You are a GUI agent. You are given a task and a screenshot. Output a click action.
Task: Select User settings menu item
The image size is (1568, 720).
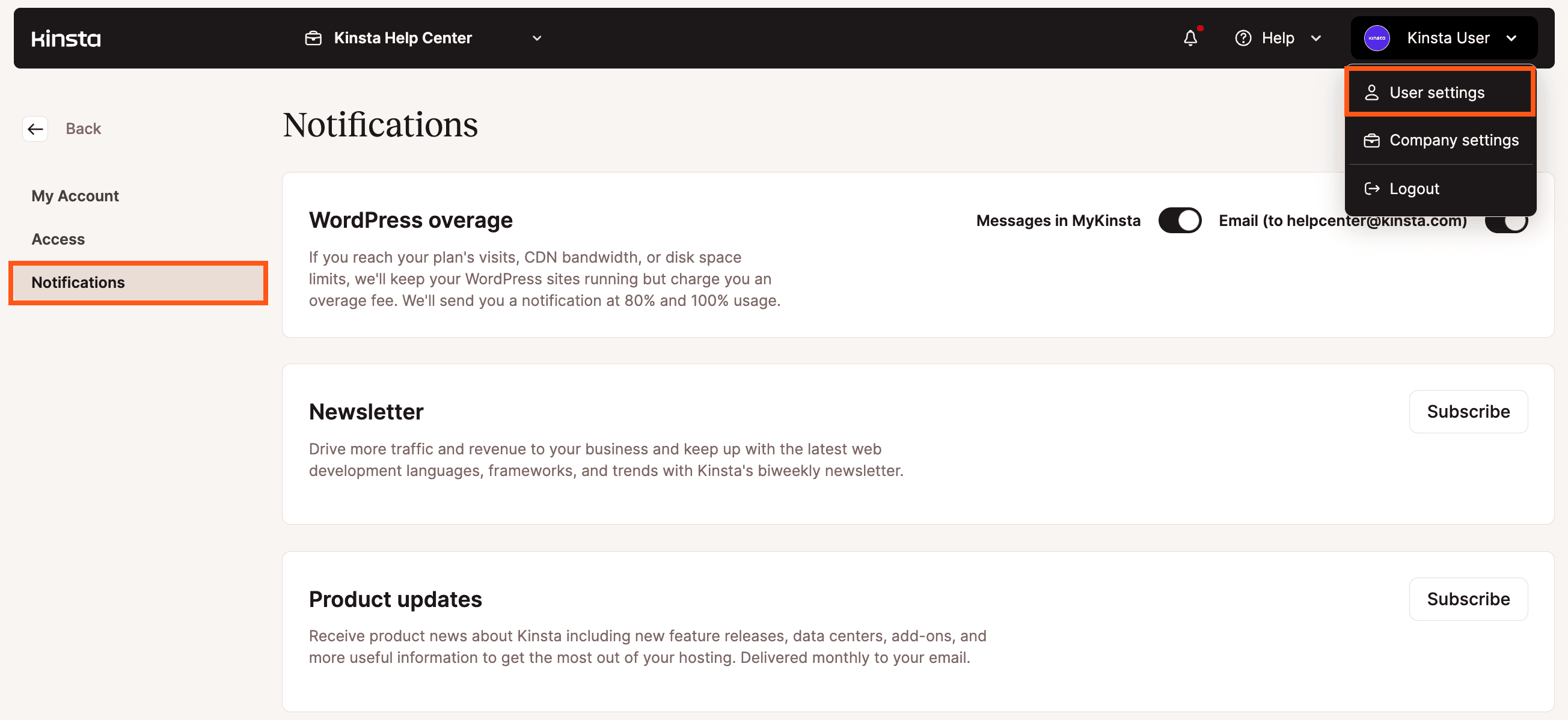tap(1437, 93)
